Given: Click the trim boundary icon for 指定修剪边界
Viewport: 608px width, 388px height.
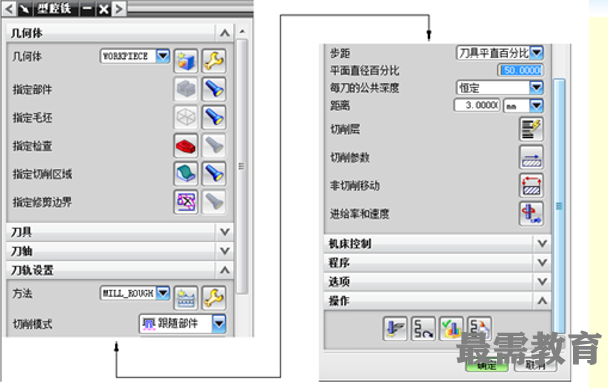Looking at the screenshot, I should pos(186,202).
